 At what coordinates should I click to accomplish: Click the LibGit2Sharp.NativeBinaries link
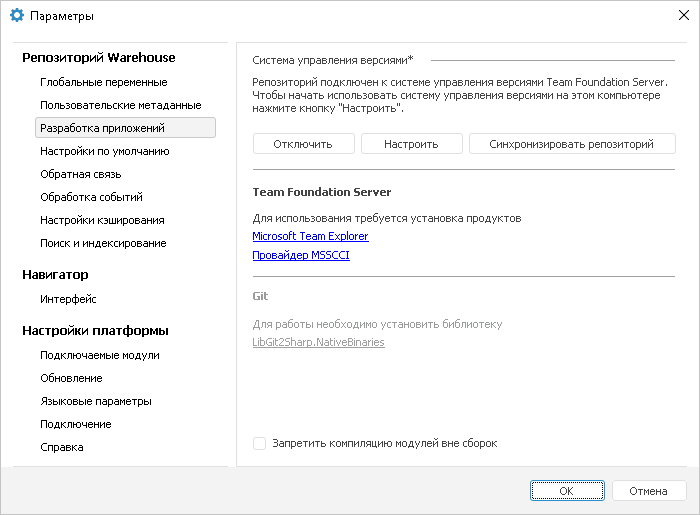[x=318, y=342]
